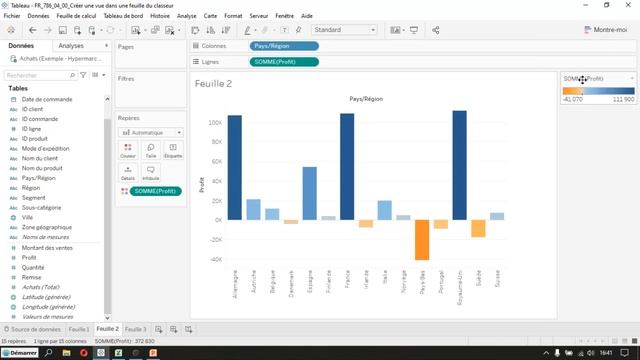Open Feuille de calcul menu
This screenshot has height=360, width=640.
click(76, 16)
